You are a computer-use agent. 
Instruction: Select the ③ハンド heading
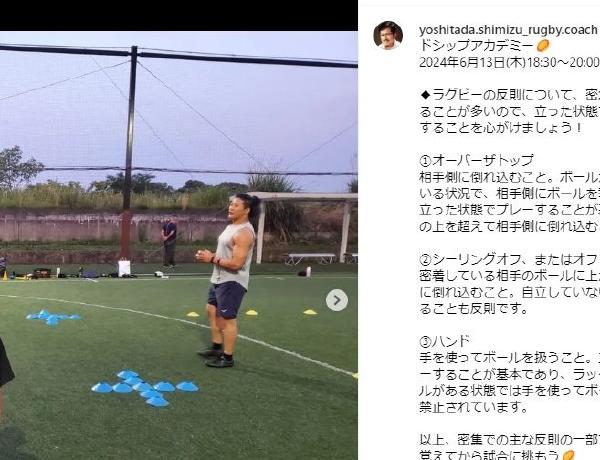(x=445, y=341)
